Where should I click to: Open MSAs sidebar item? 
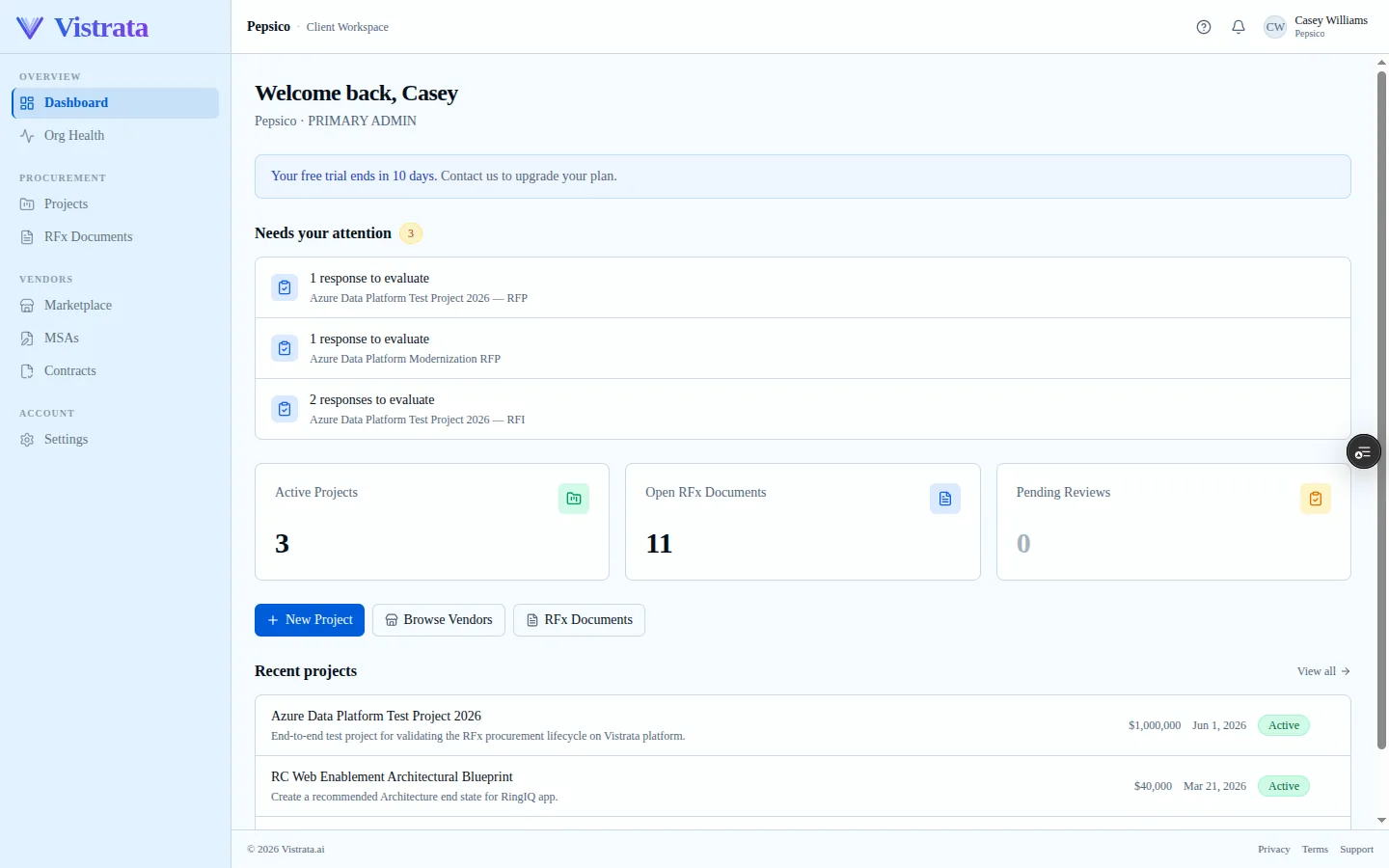point(116,339)
